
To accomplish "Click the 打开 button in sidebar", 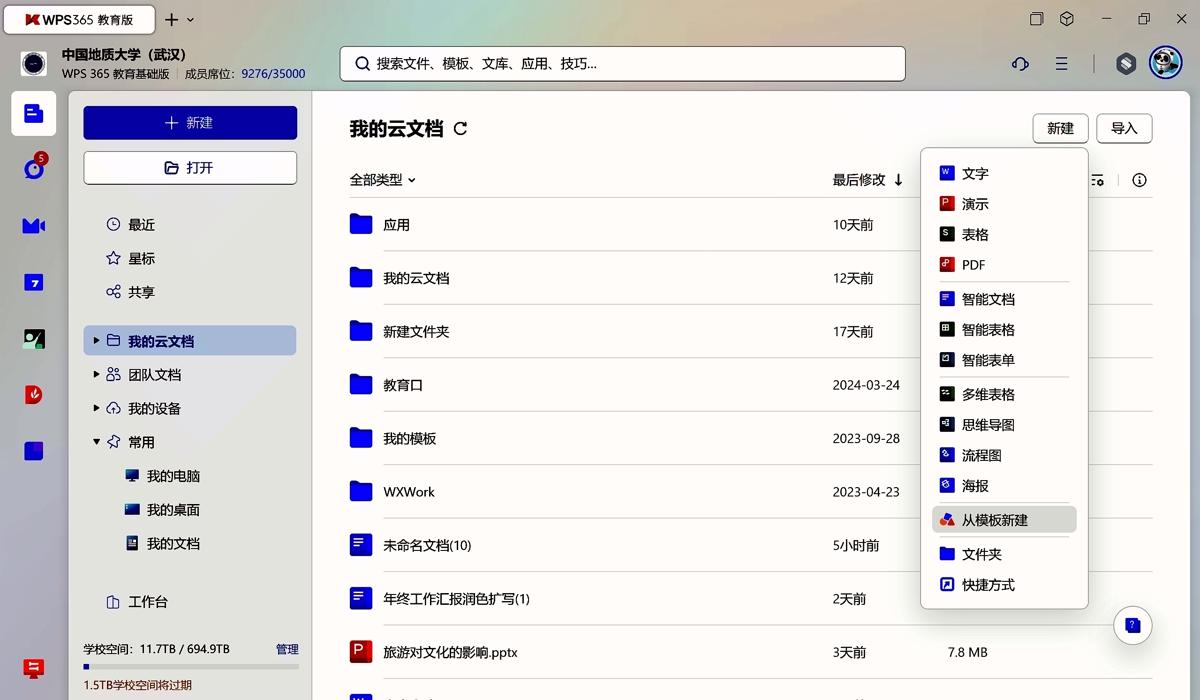I will pyautogui.click(x=190, y=168).
